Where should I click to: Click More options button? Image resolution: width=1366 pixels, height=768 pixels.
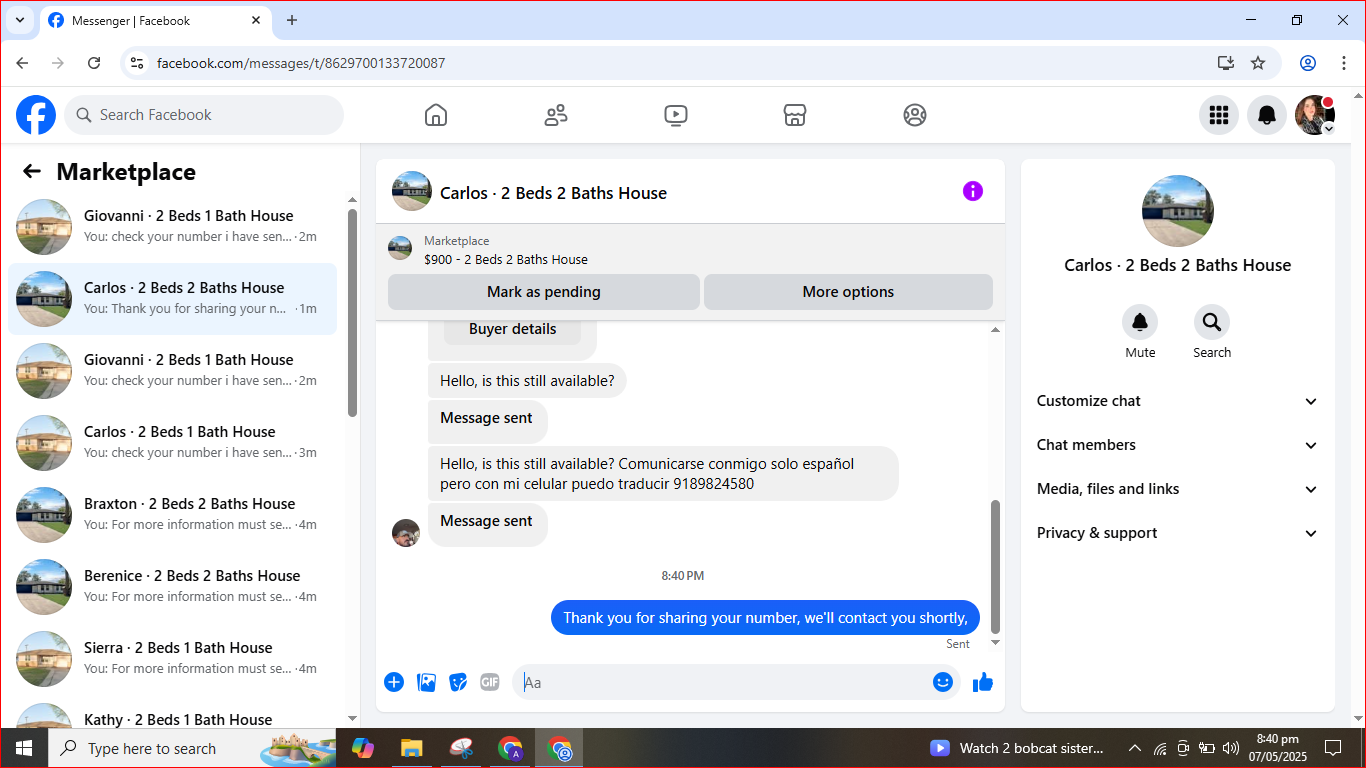pyautogui.click(x=848, y=292)
